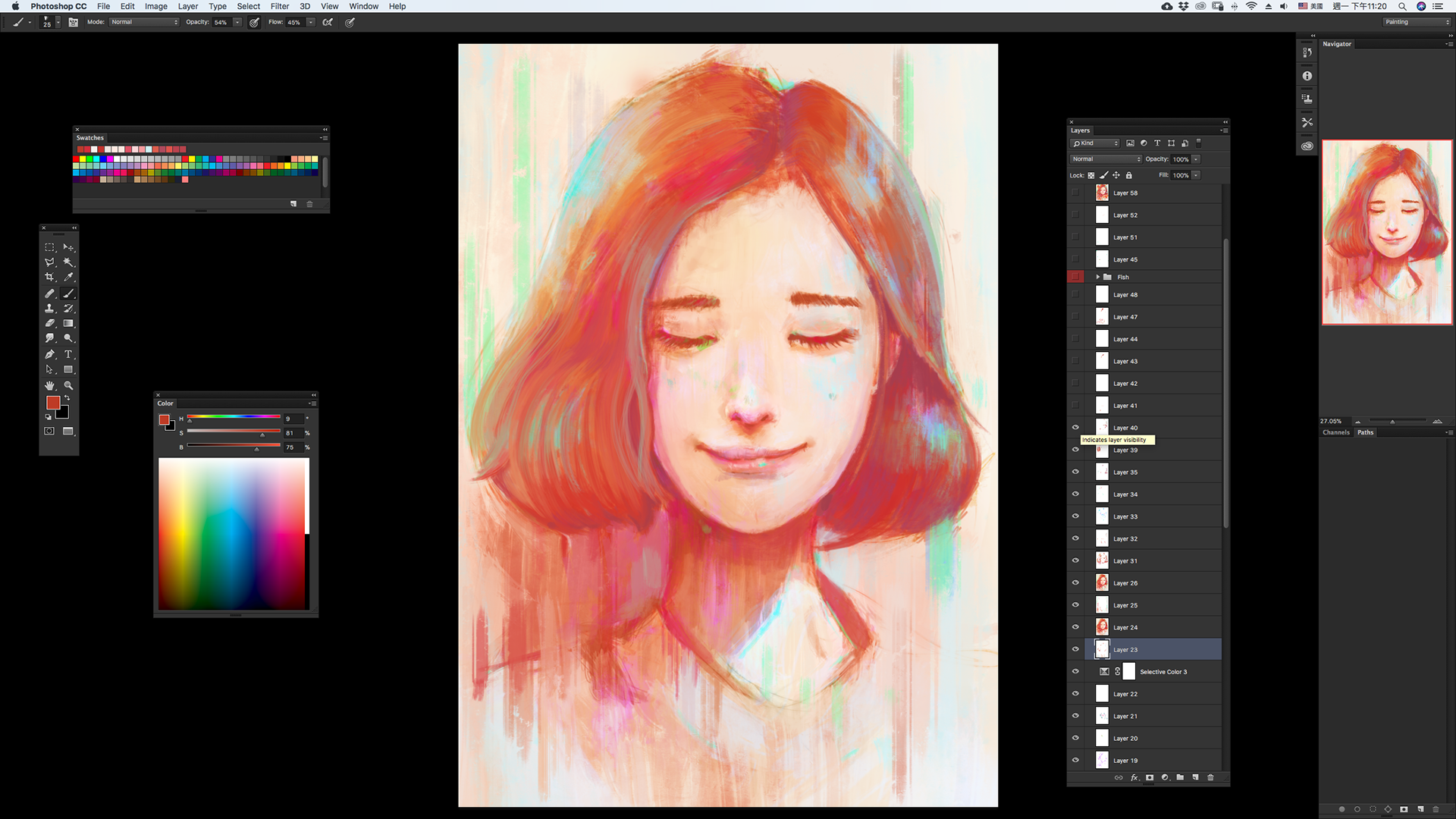1456x819 pixels.
Task: Open the Painting workspace dropdown
Action: pyautogui.click(x=1417, y=22)
